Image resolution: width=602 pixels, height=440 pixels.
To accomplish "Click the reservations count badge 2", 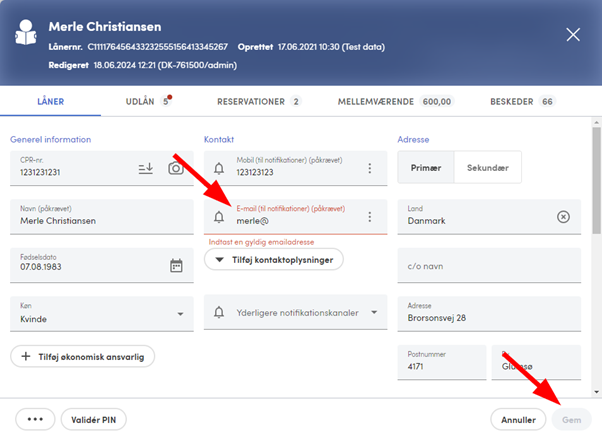I will 296,101.
